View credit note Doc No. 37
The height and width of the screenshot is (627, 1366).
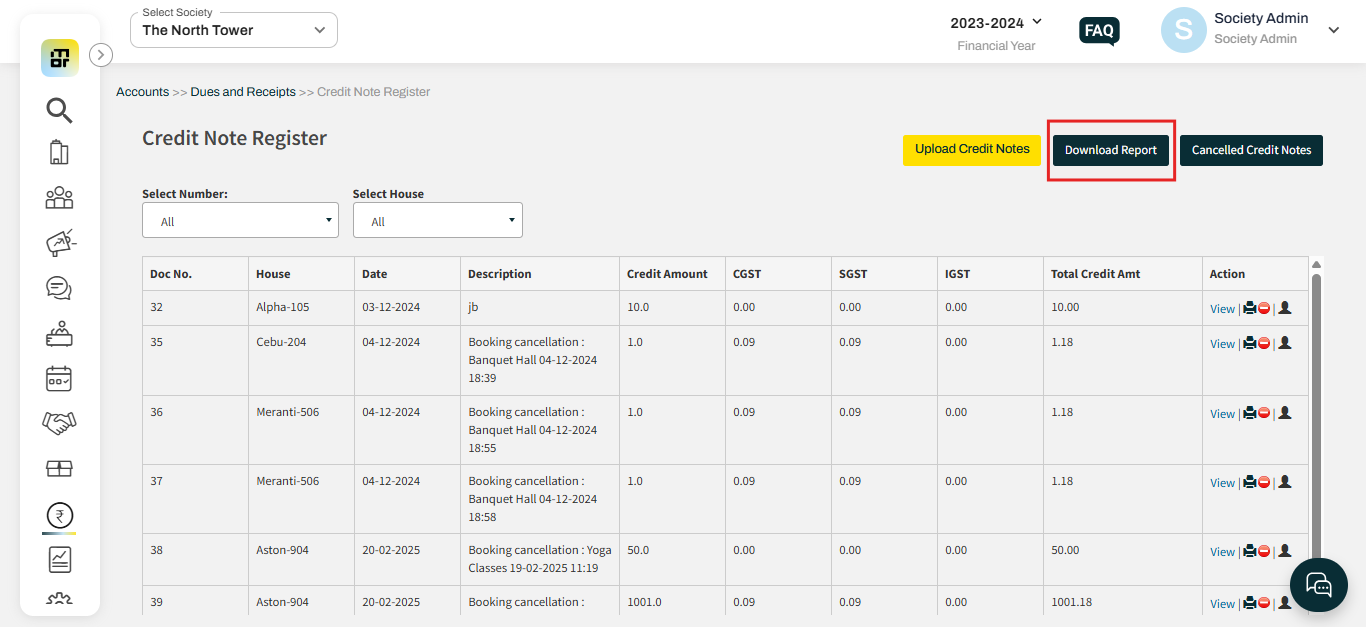pyautogui.click(x=1222, y=483)
